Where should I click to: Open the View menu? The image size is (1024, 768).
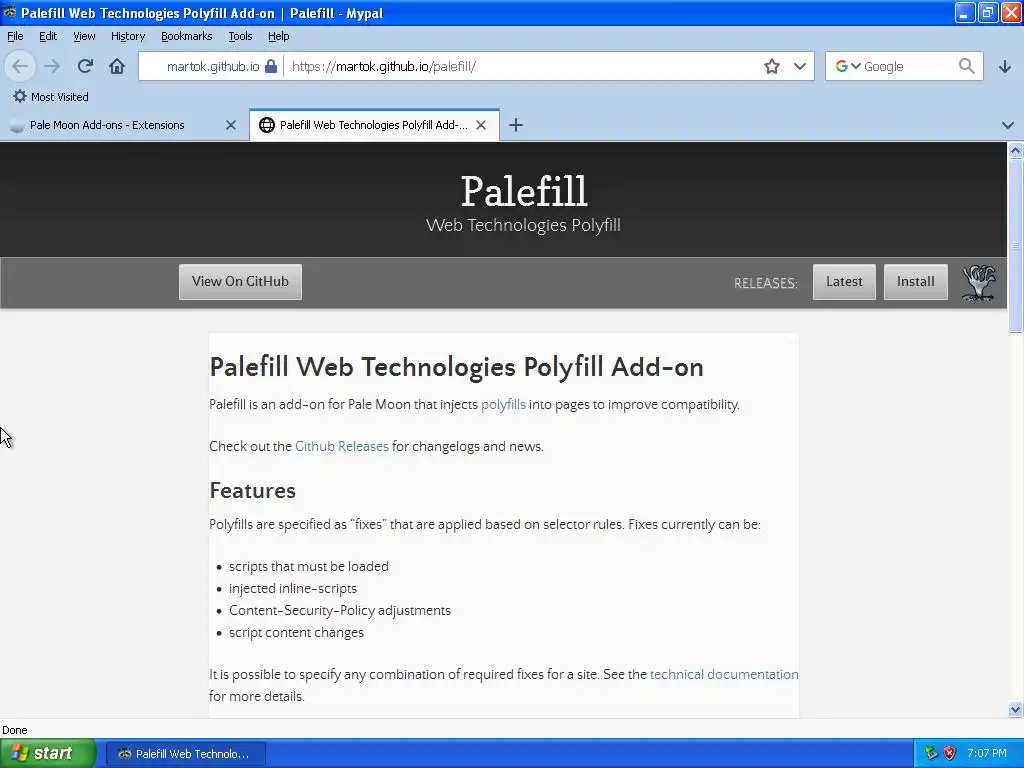pyautogui.click(x=84, y=36)
